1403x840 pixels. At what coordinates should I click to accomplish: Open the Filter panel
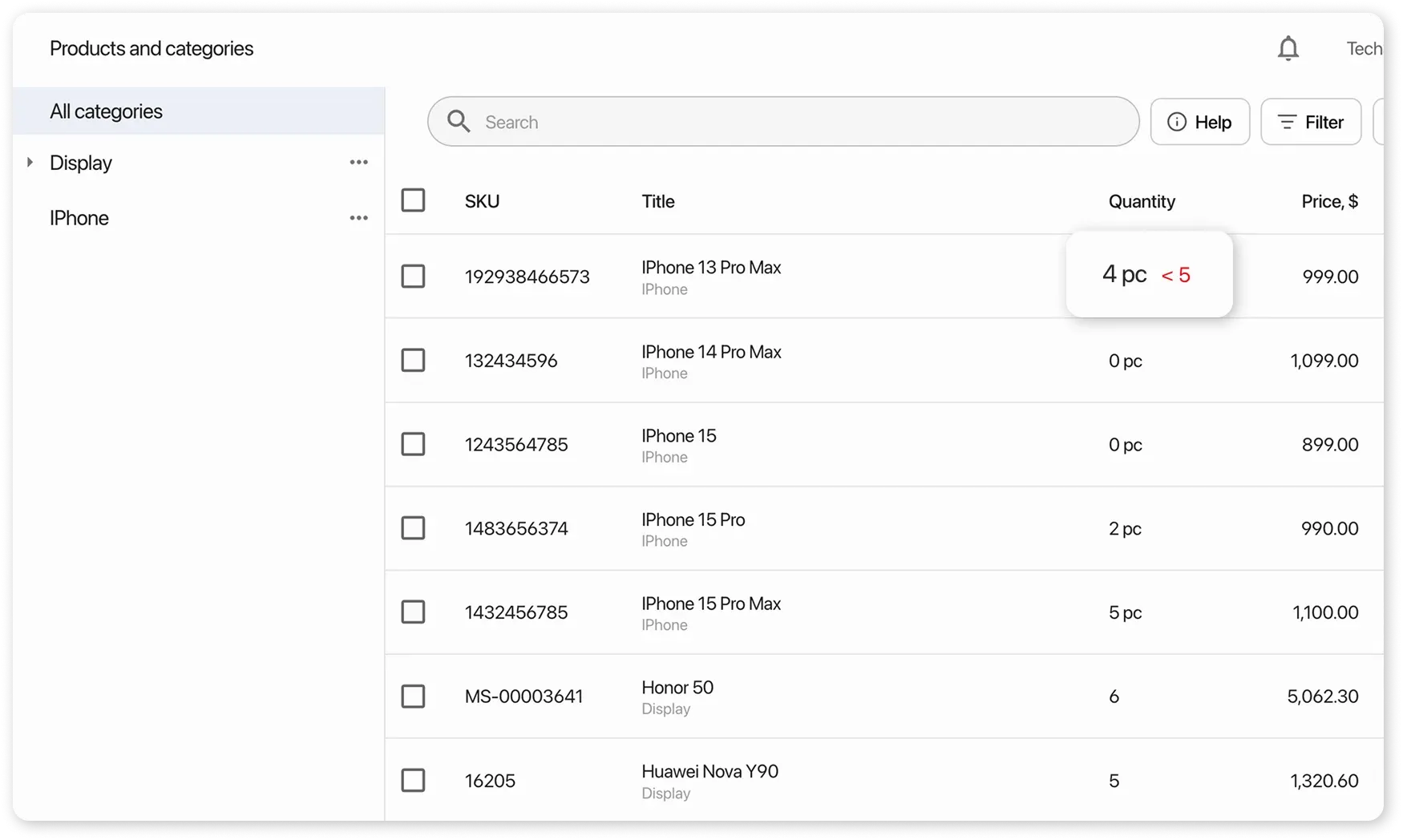pyautogui.click(x=1310, y=122)
